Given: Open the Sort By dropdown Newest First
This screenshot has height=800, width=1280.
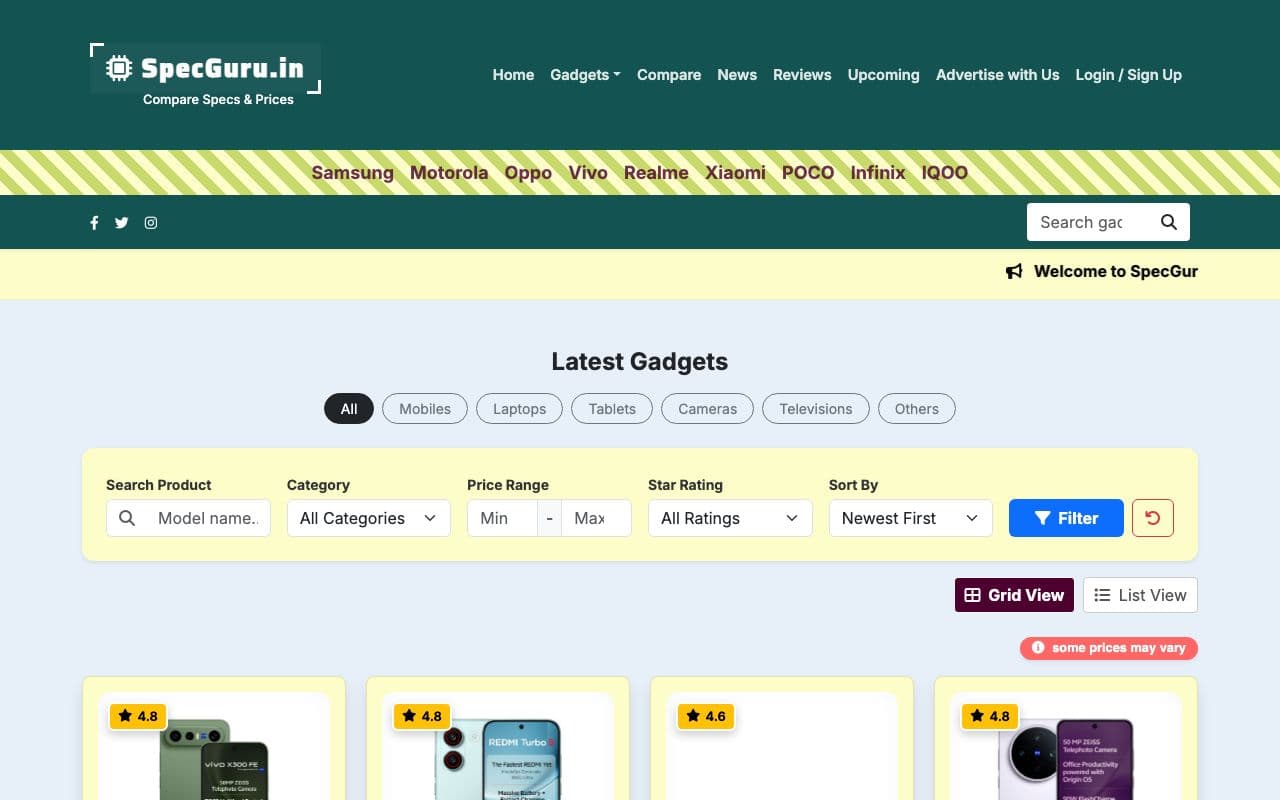Looking at the screenshot, I should [x=911, y=518].
